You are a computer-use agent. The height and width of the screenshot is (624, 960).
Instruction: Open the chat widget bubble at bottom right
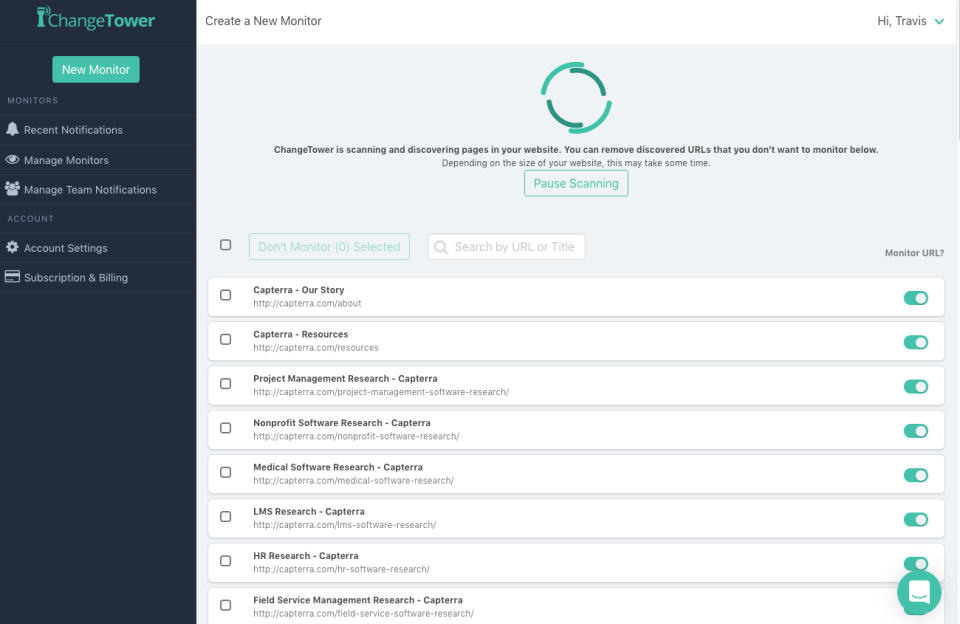tap(919, 593)
